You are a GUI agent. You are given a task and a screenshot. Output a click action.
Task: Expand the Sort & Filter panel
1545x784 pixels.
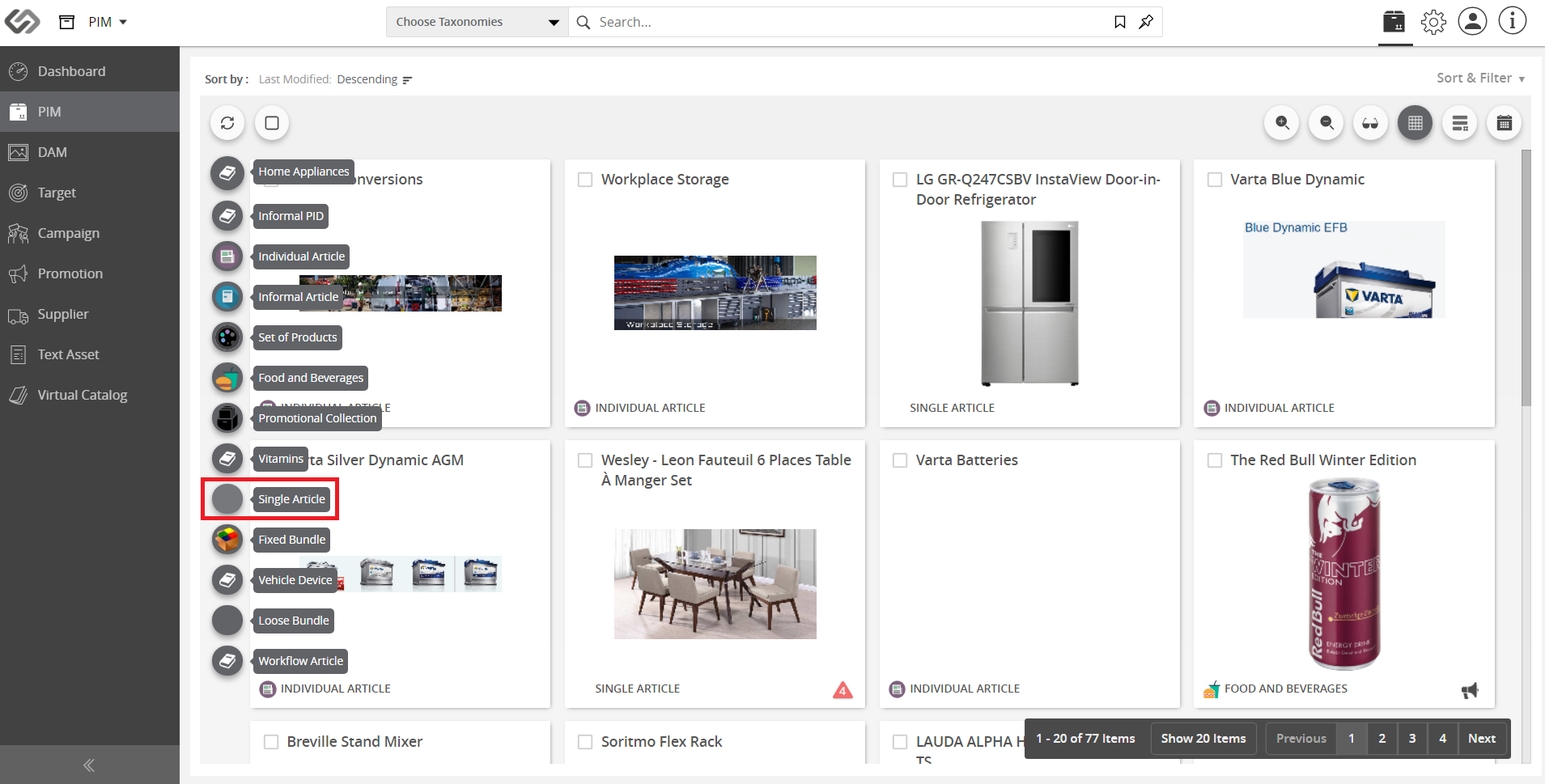(x=1480, y=78)
